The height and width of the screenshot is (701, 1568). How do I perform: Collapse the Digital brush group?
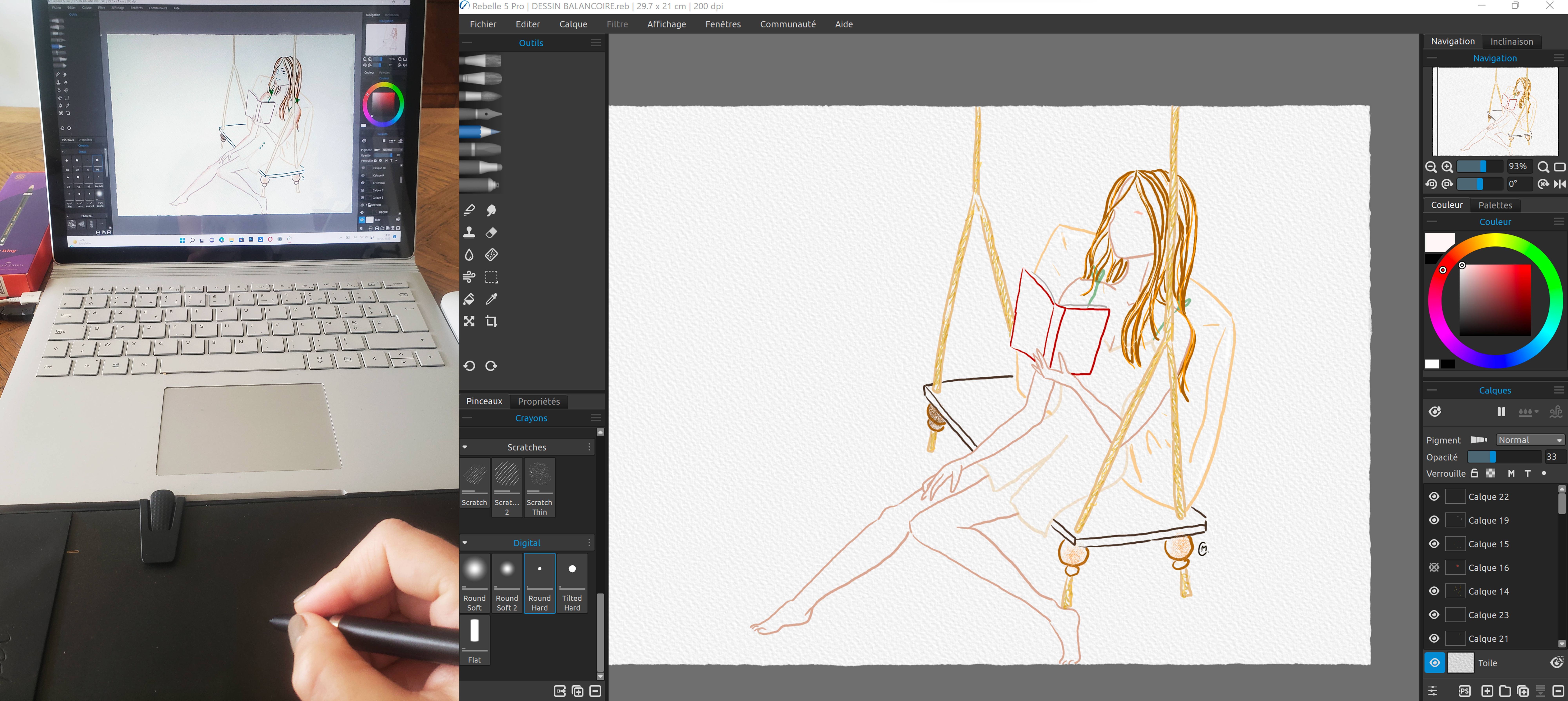tap(465, 543)
